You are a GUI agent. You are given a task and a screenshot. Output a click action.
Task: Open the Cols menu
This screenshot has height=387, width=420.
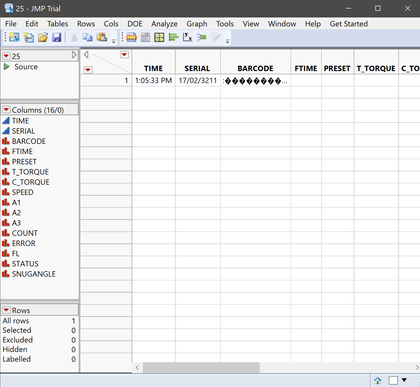111,24
